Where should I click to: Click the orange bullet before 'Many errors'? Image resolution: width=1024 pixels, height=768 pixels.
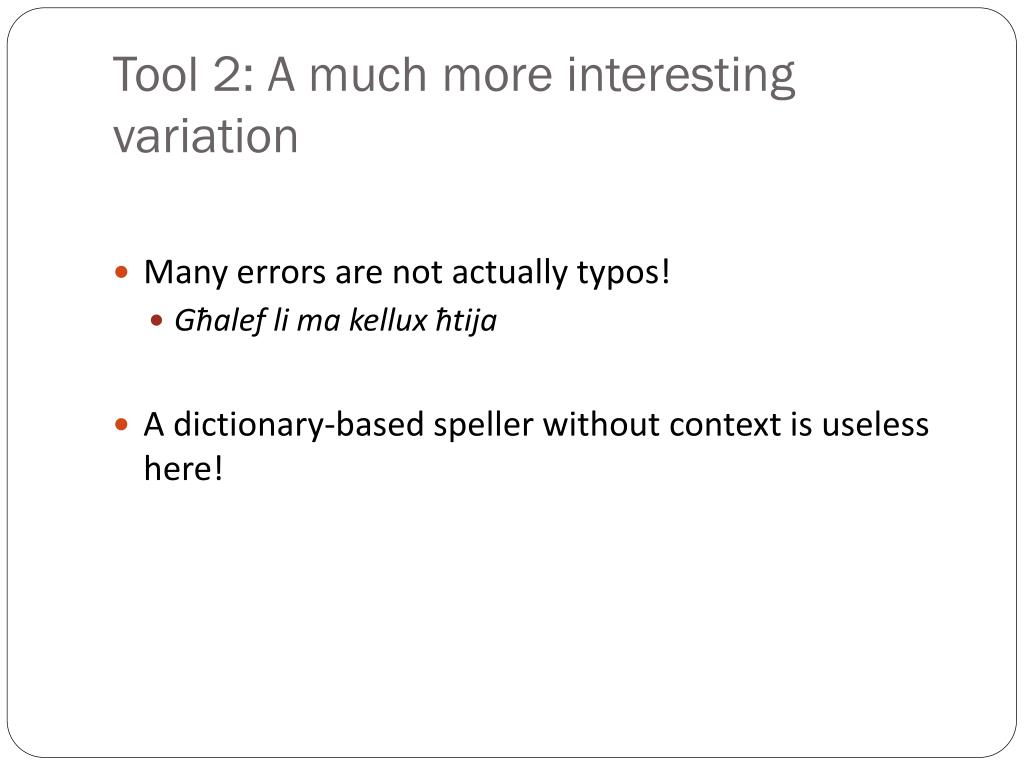click(x=121, y=272)
